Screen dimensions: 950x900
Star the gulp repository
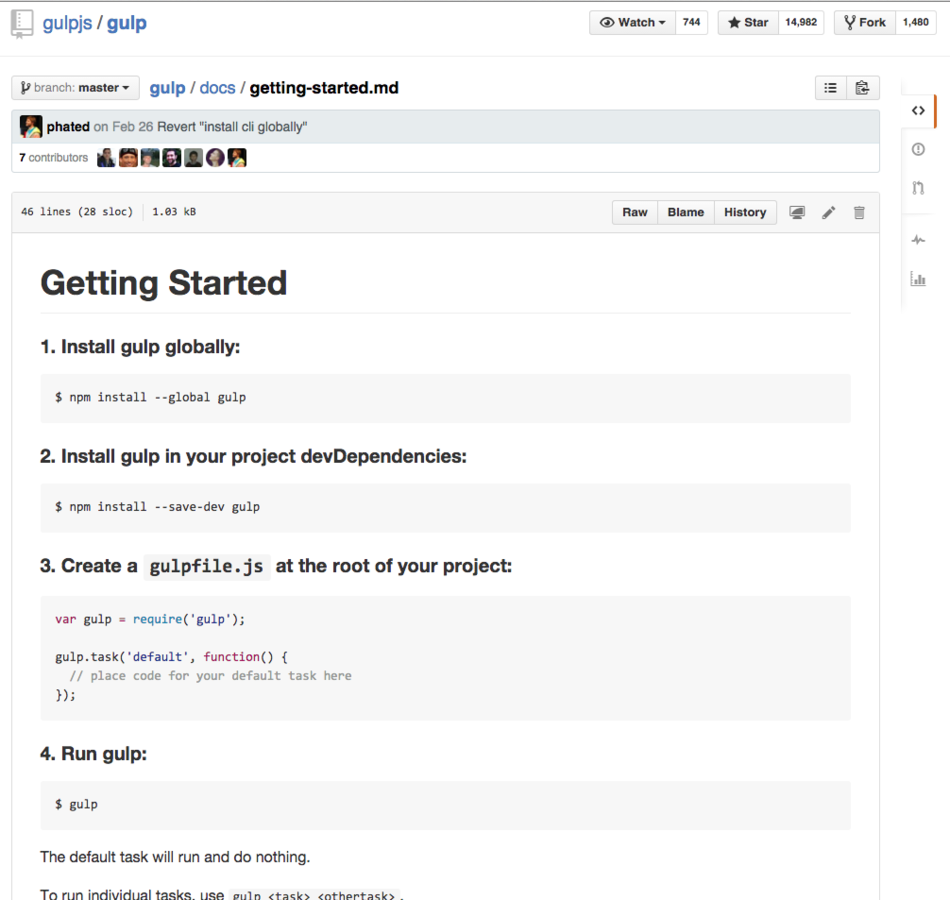point(748,22)
